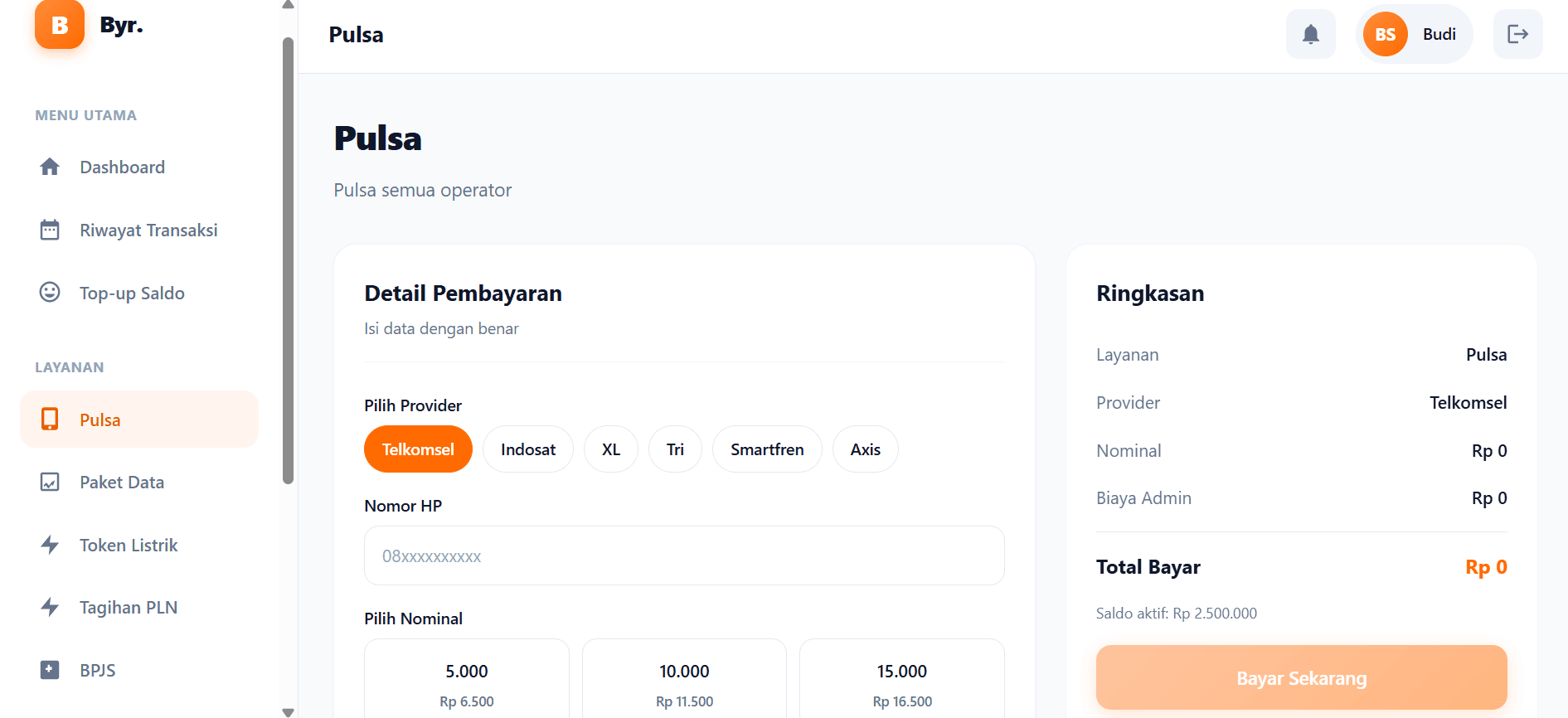Image resolution: width=1568 pixels, height=718 pixels.
Task: Click the sidebar scroll-up arrow
Action: pyautogui.click(x=288, y=5)
